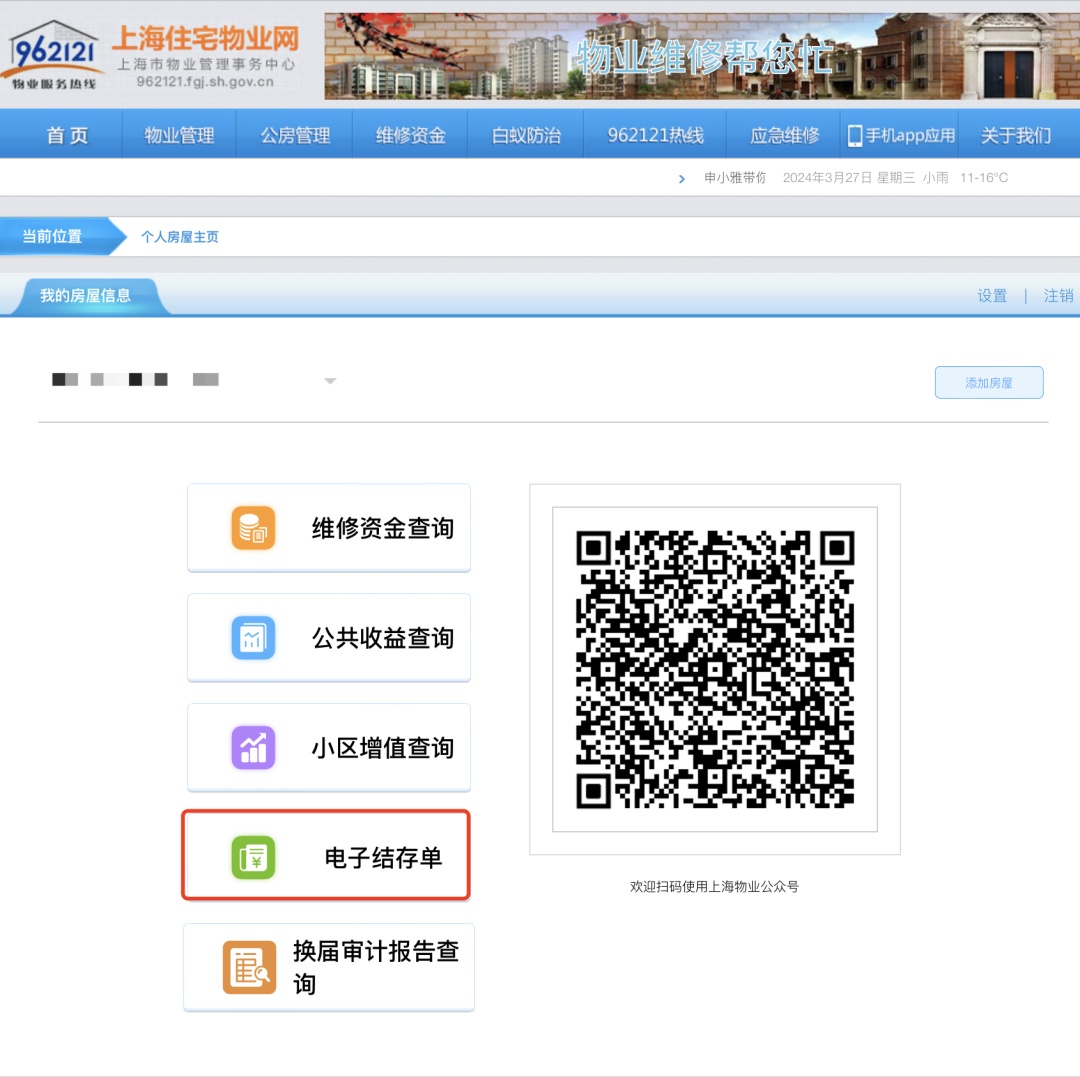
Task: Click the 手机app应用 label
Action: (x=910, y=136)
